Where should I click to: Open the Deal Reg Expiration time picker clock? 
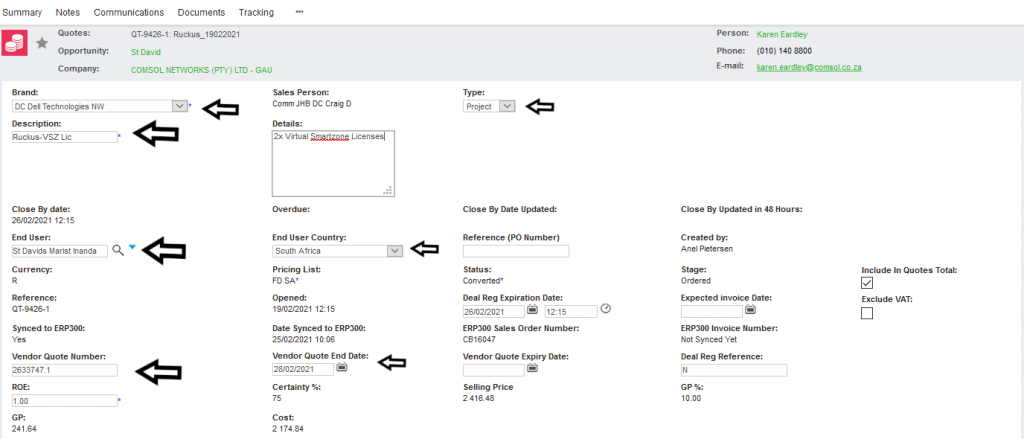[605, 309]
